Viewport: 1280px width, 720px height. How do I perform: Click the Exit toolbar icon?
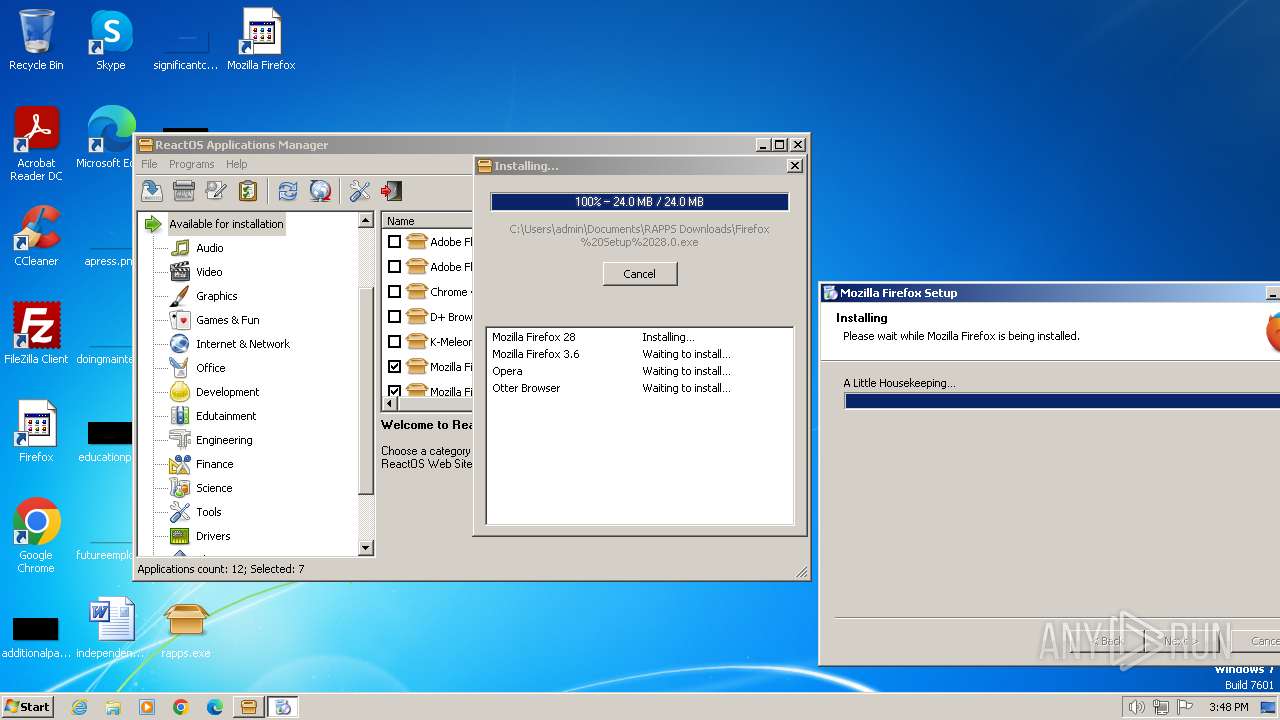click(x=392, y=191)
